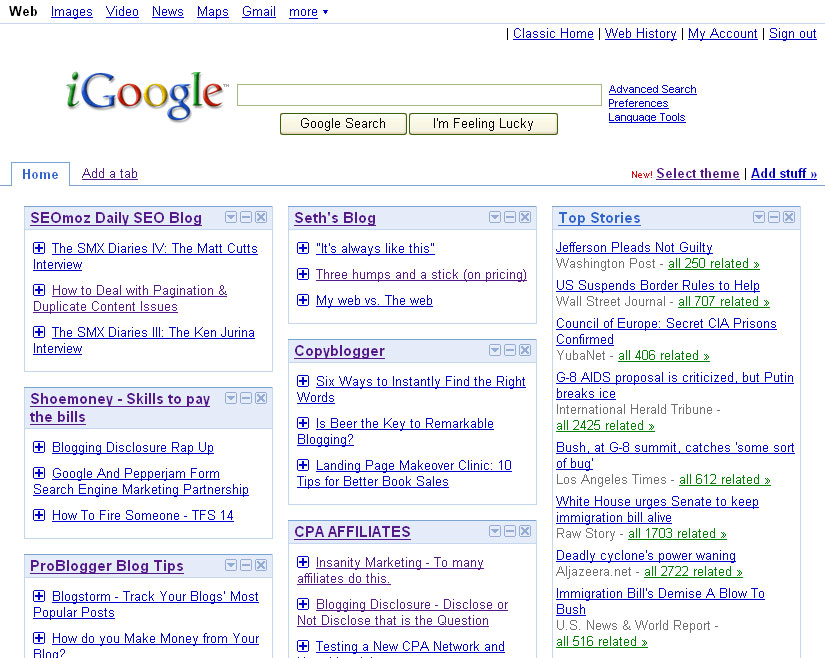
Task: Click the Google Search button
Action: 343,124
